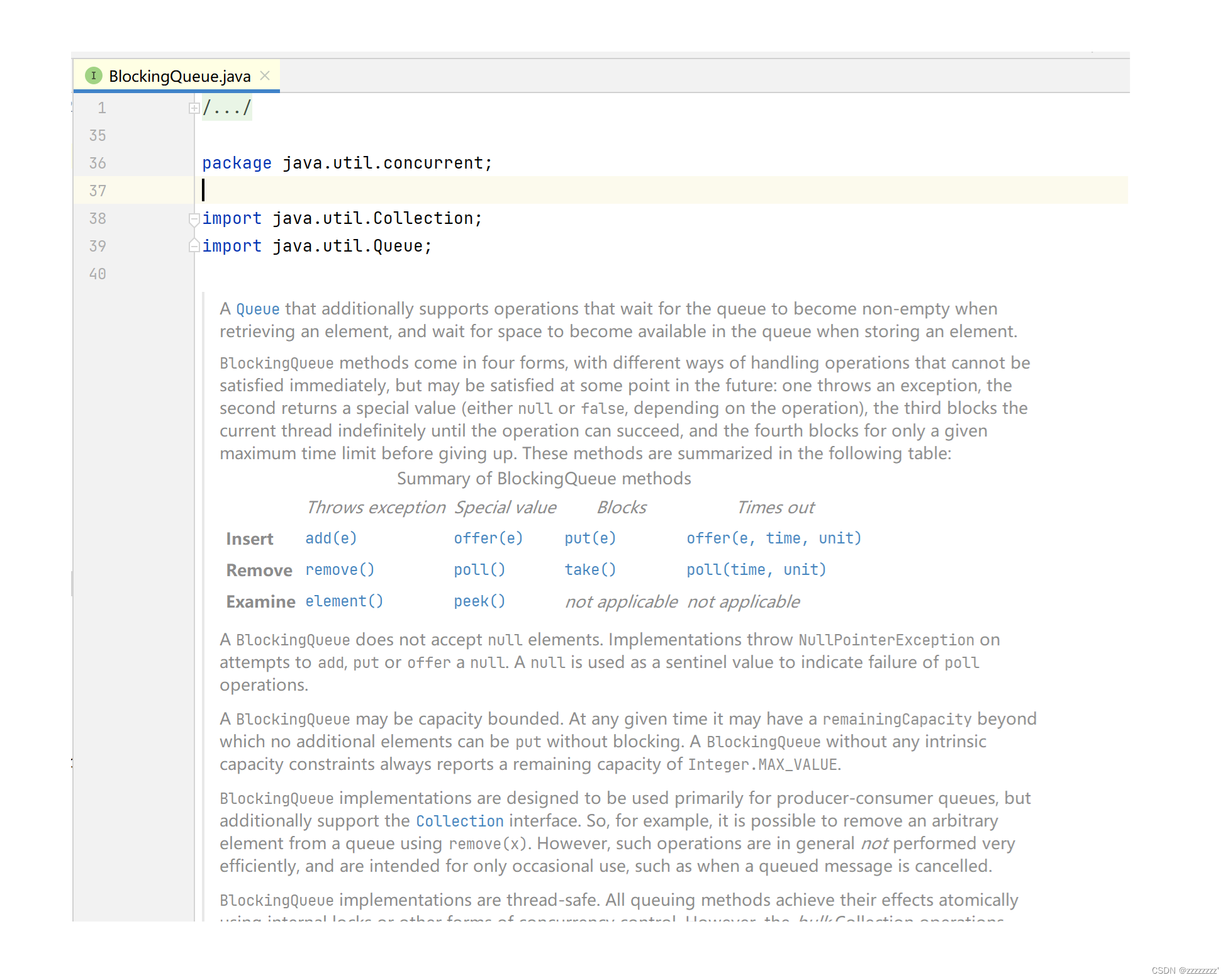The width and height of the screenshot is (1228, 980).
Task: Click the collapsed /.../ comment placeholder
Action: pos(227,108)
